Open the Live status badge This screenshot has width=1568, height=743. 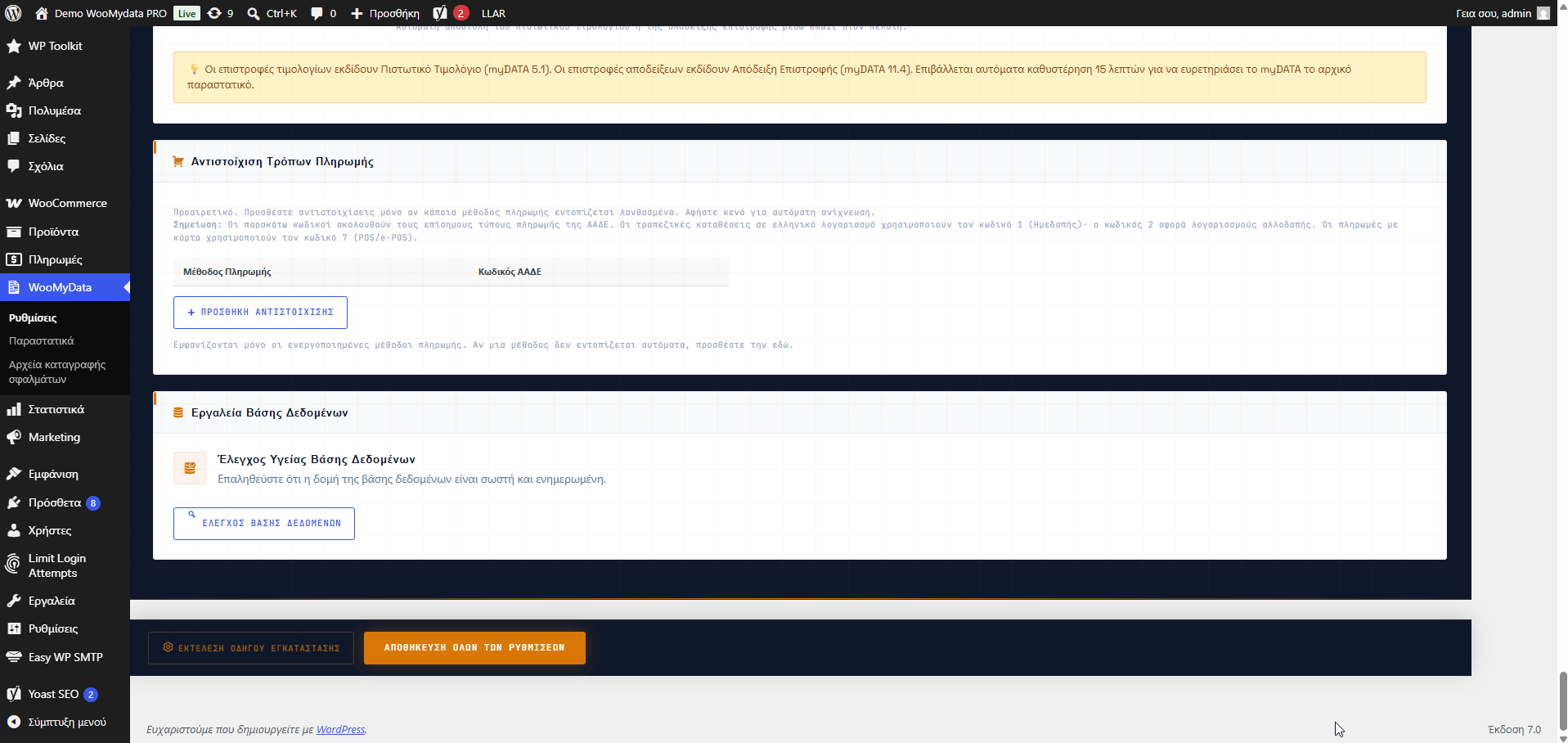pos(187,13)
